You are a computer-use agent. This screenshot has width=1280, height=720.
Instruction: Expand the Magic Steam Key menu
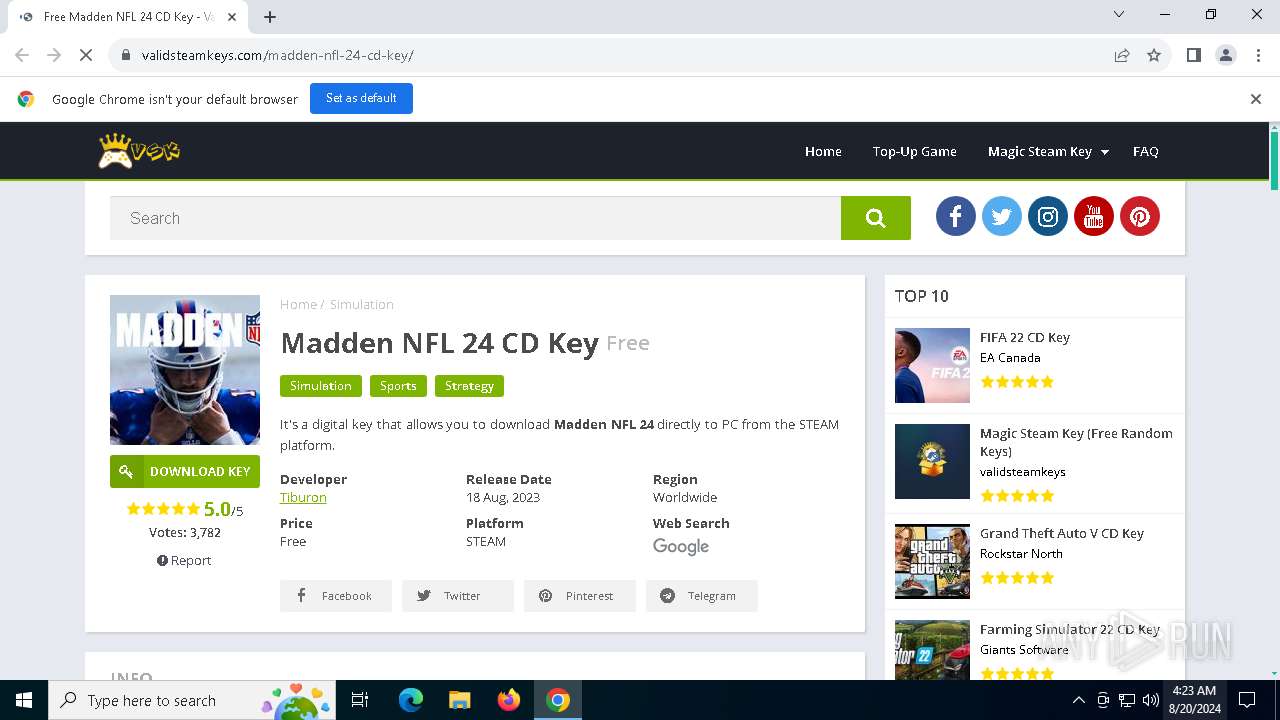click(x=1048, y=151)
